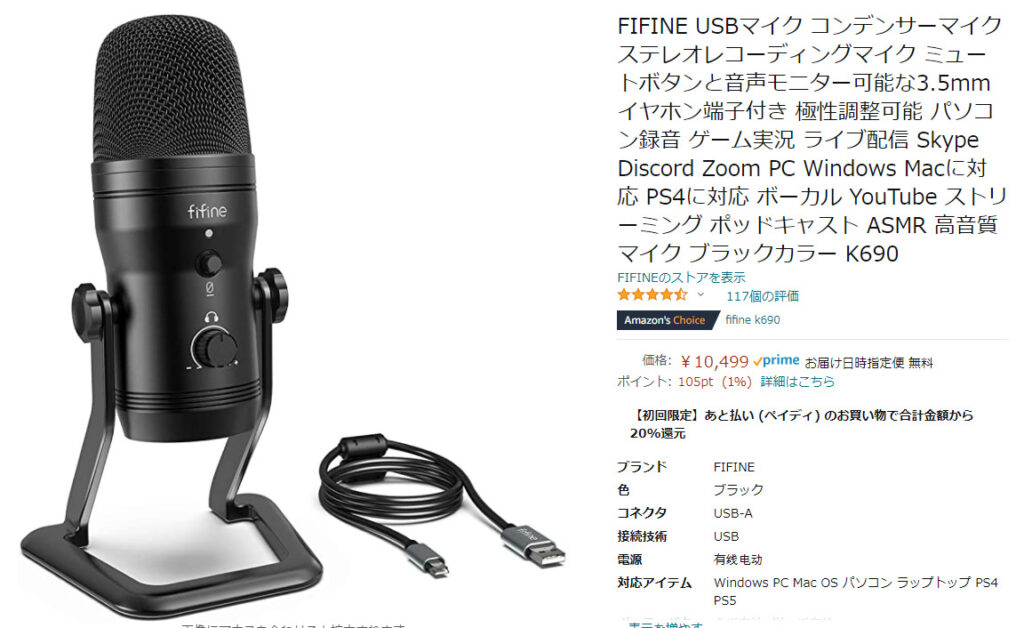The height and width of the screenshot is (628, 1024).
Task: Click the star rating icons
Action: (x=652, y=295)
